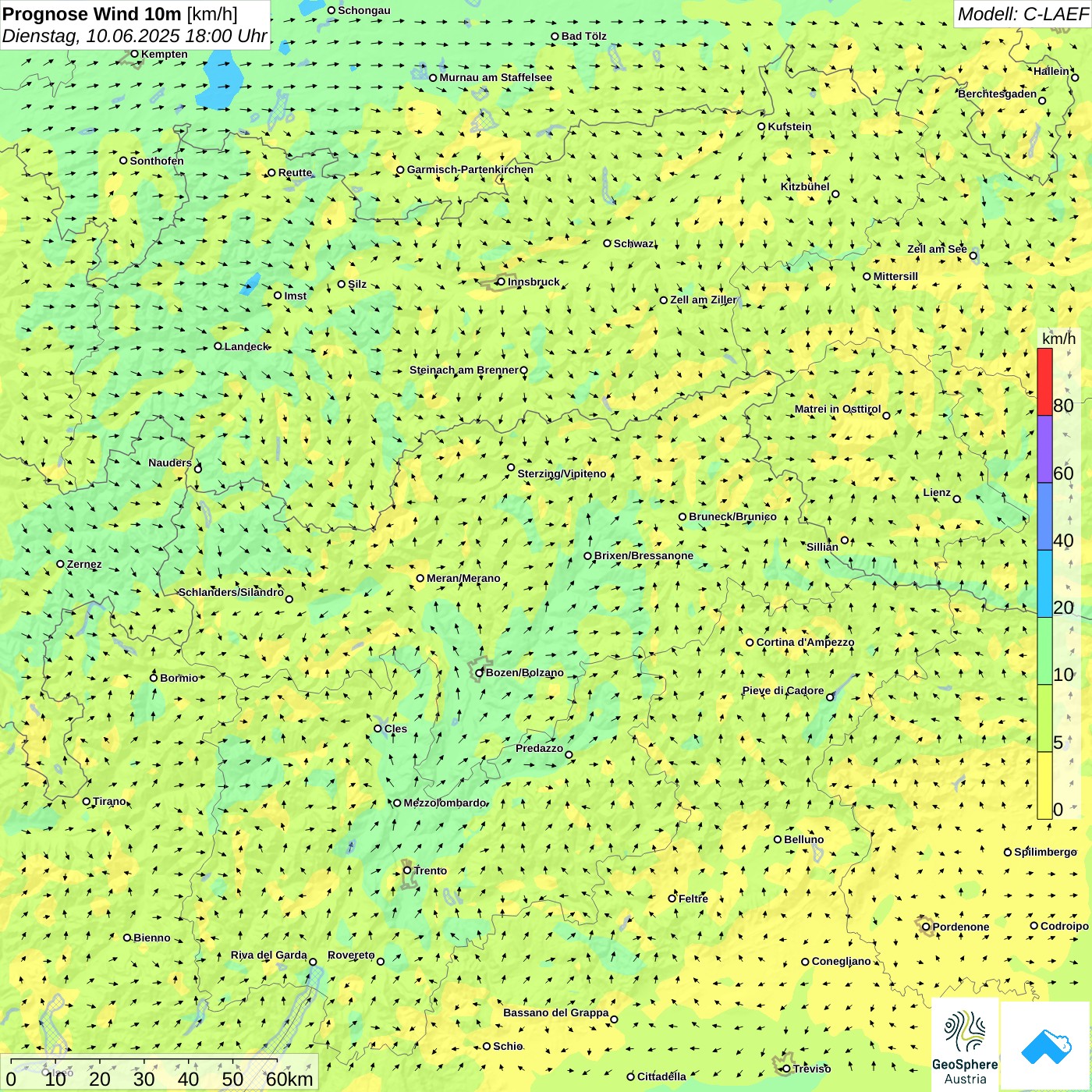The image size is (1092, 1092).
Task: Select the Matrei in Osttirol label
Action: (838, 409)
